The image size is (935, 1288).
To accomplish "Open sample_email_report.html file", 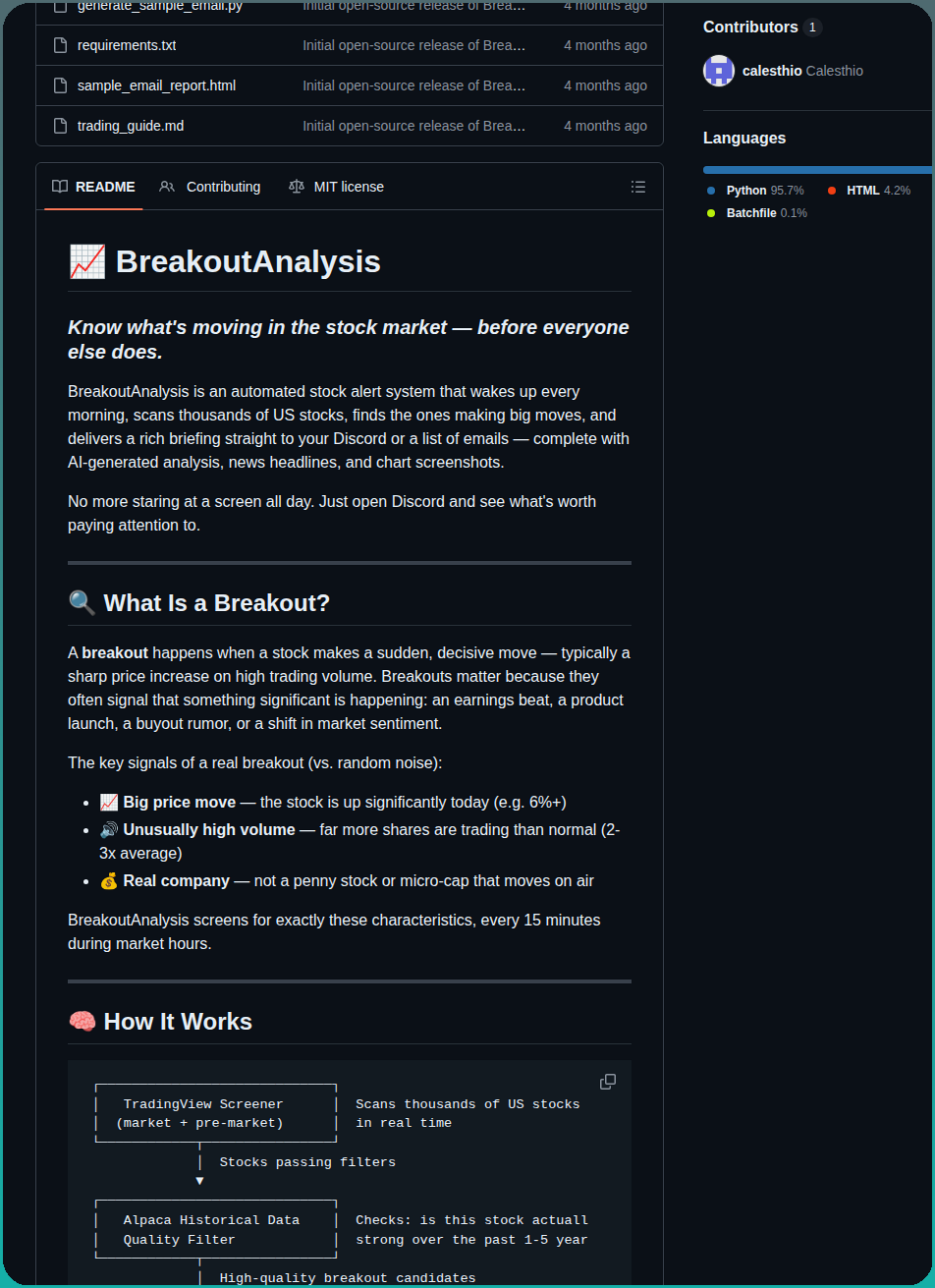I will pyautogui.click(x=156, y=85).
